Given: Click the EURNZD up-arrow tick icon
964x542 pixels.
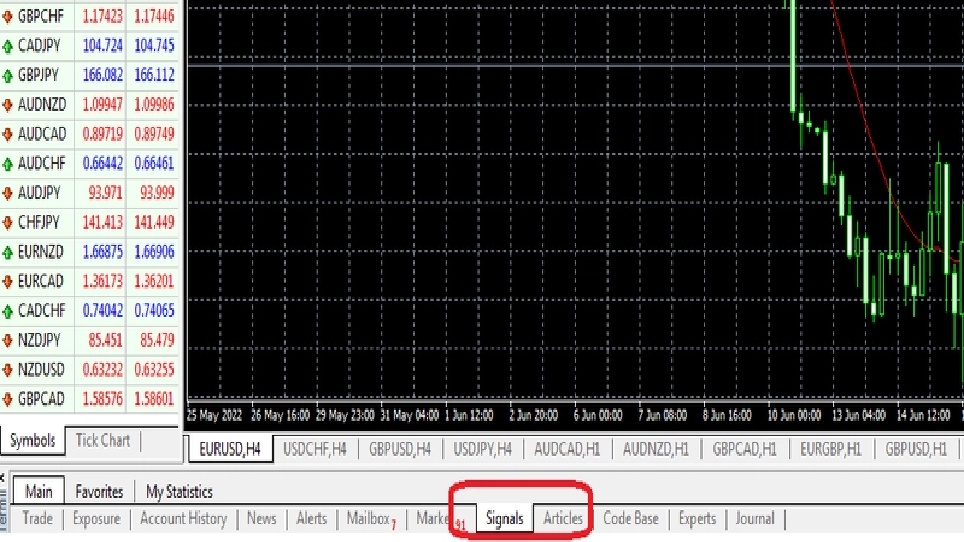Looking at the screenshot, I should click(x=7, y=253).
